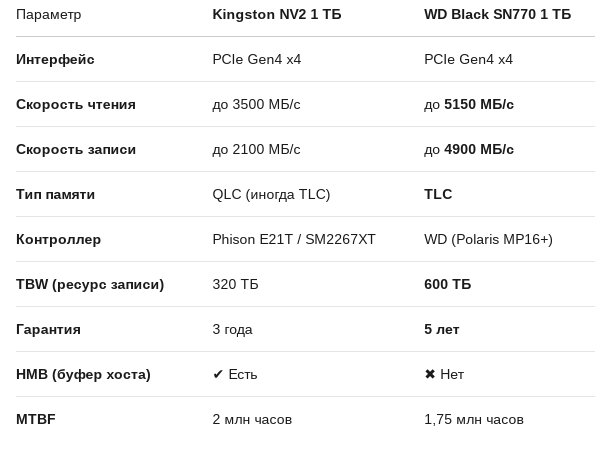The image size is (612, 459).
Task: Click the "Тип памяти" row label
Action: tap(55, 194)
